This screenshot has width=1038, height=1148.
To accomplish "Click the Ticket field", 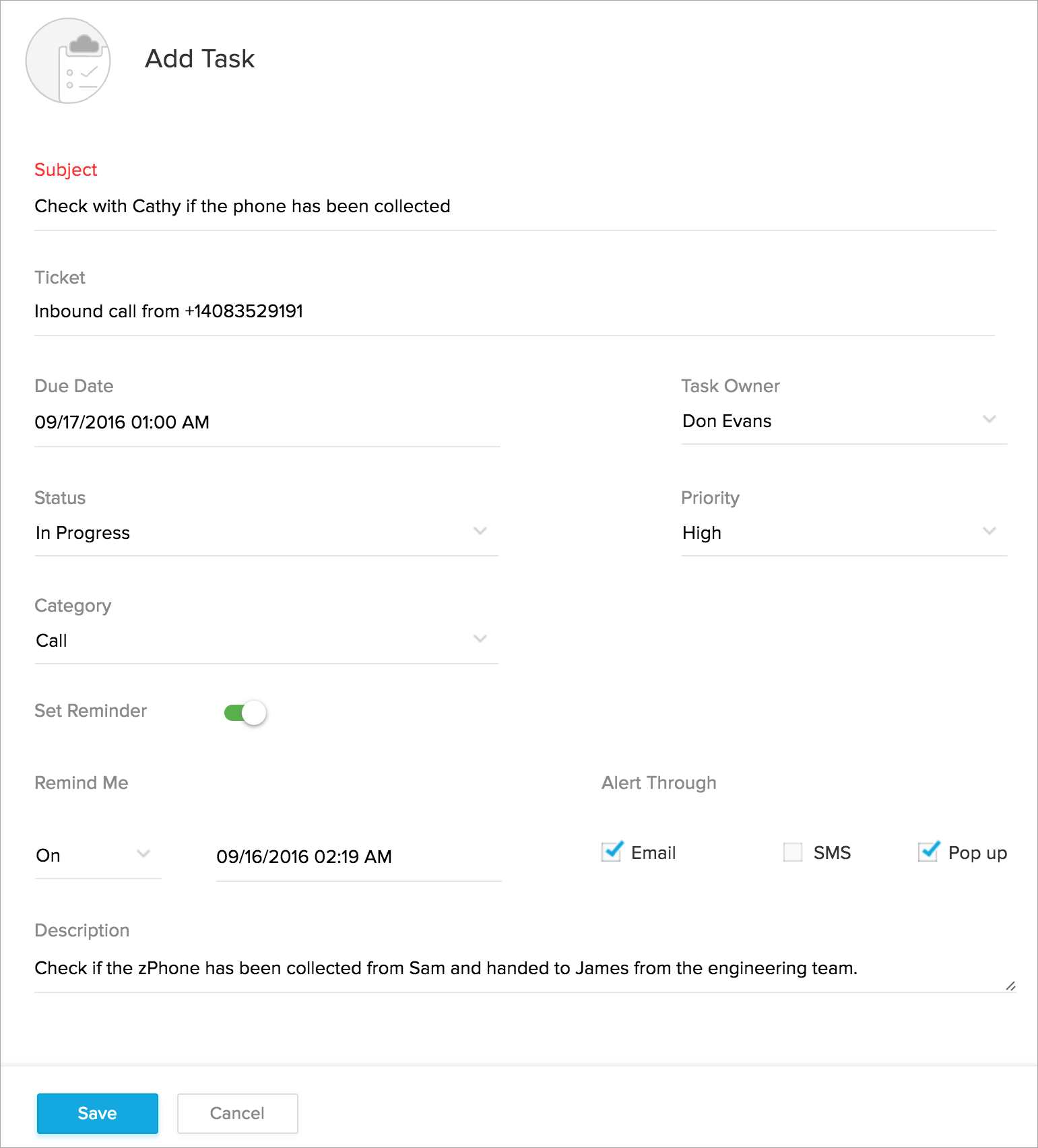I will click(x=515, y=311).
